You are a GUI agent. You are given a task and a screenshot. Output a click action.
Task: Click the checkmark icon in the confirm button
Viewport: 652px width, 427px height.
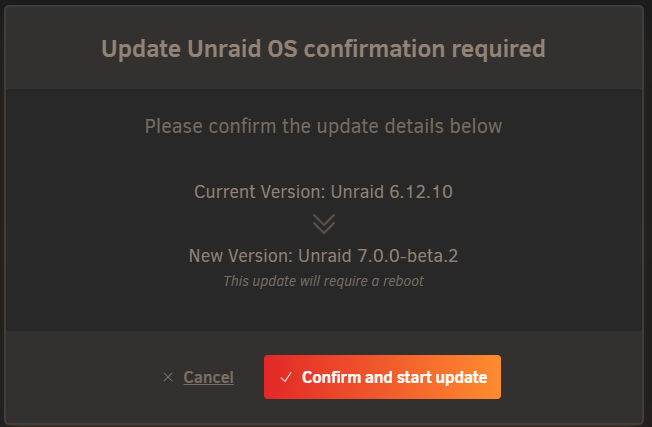click(x=286, y=377)
